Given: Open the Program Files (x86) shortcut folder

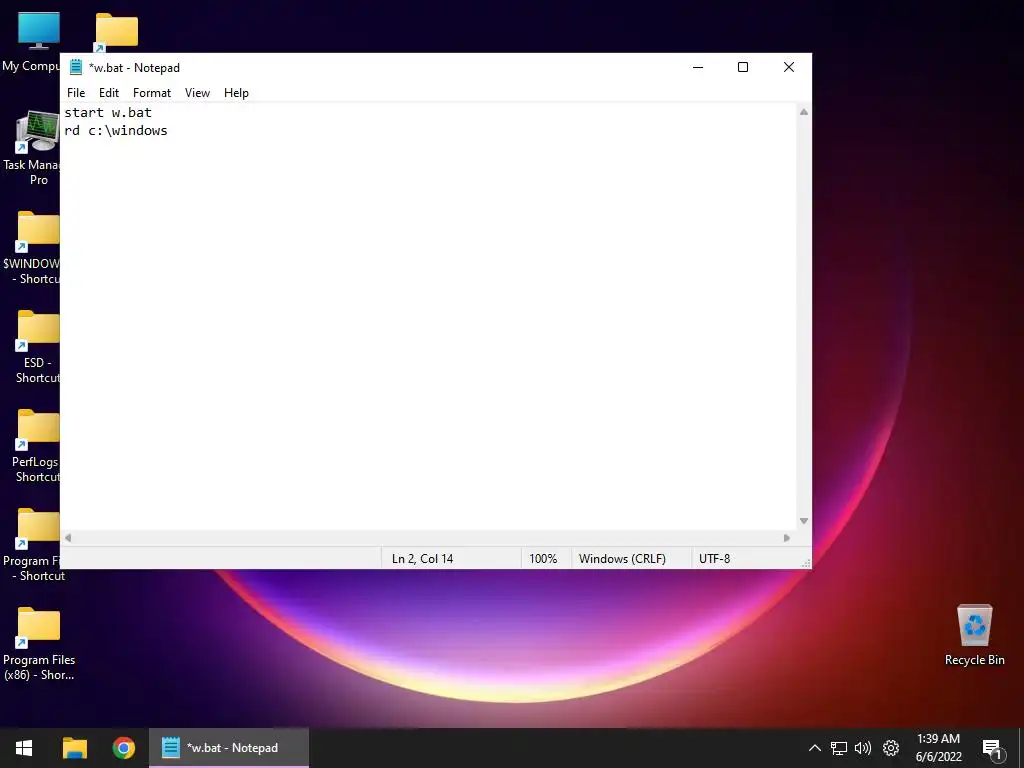Looking at the screenshot, I should tap(39, 645).
